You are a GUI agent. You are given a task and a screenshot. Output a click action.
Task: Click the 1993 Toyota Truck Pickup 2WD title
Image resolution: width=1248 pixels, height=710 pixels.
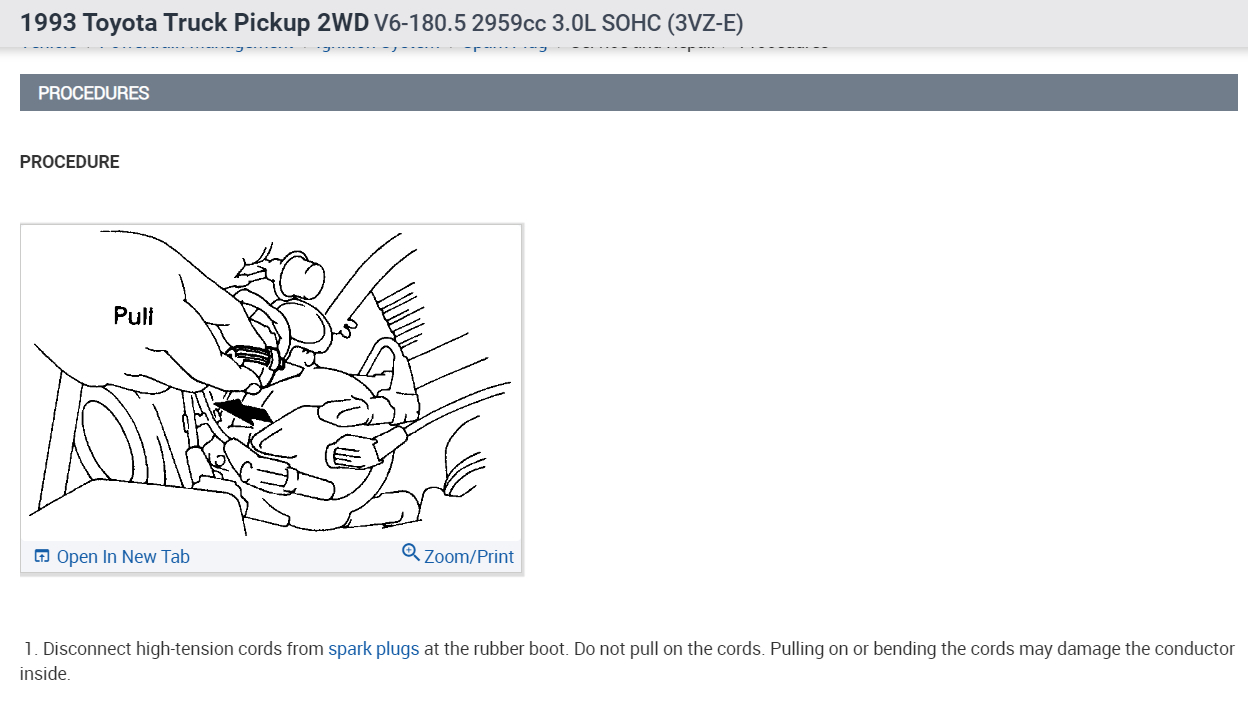tap(194, 22)
